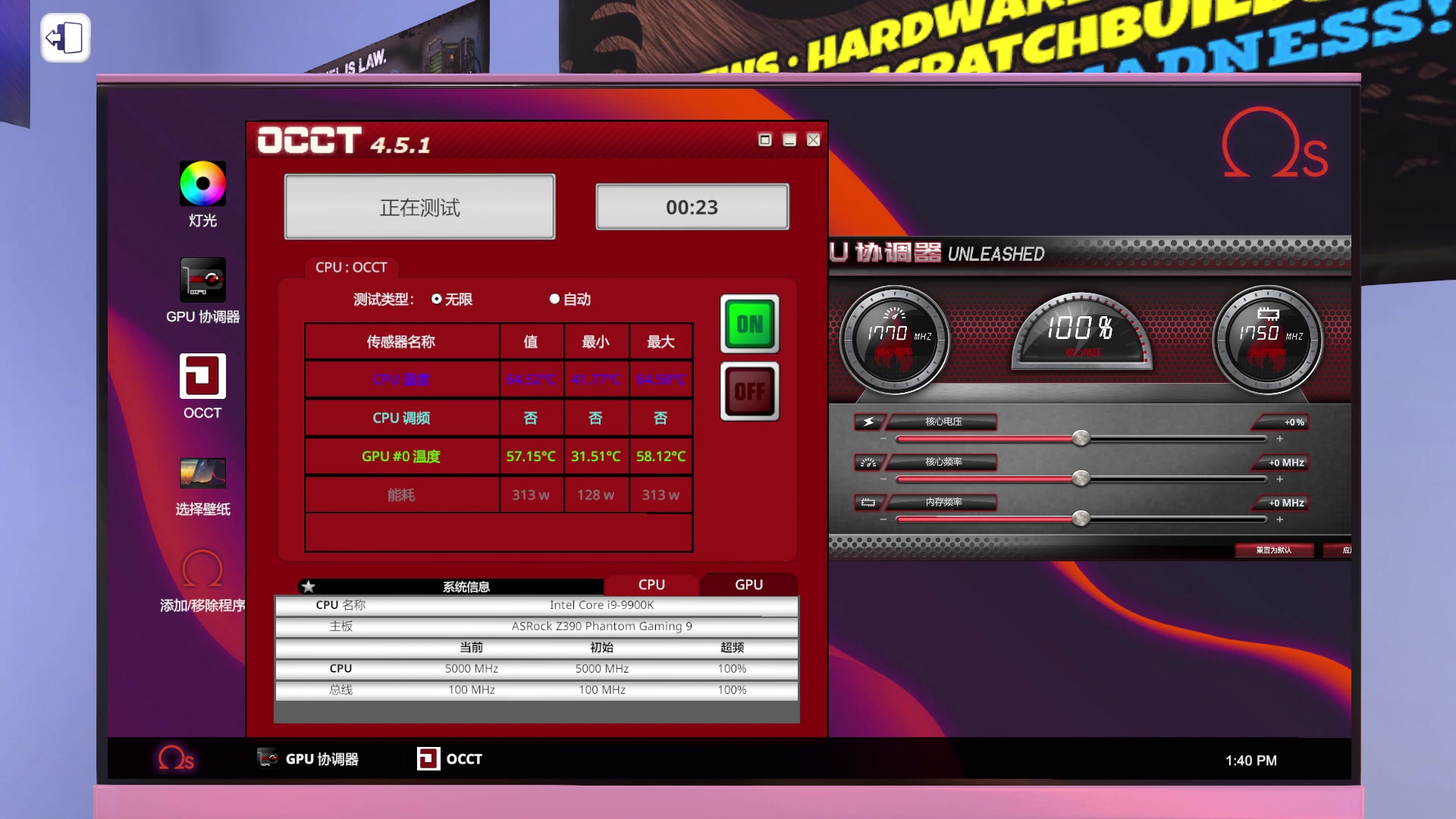Increase 核心频率 with the plus button
Image resolution: width=1456 pixels, height=819 pixels.
pyautogui.click(x=1280, y=479)
